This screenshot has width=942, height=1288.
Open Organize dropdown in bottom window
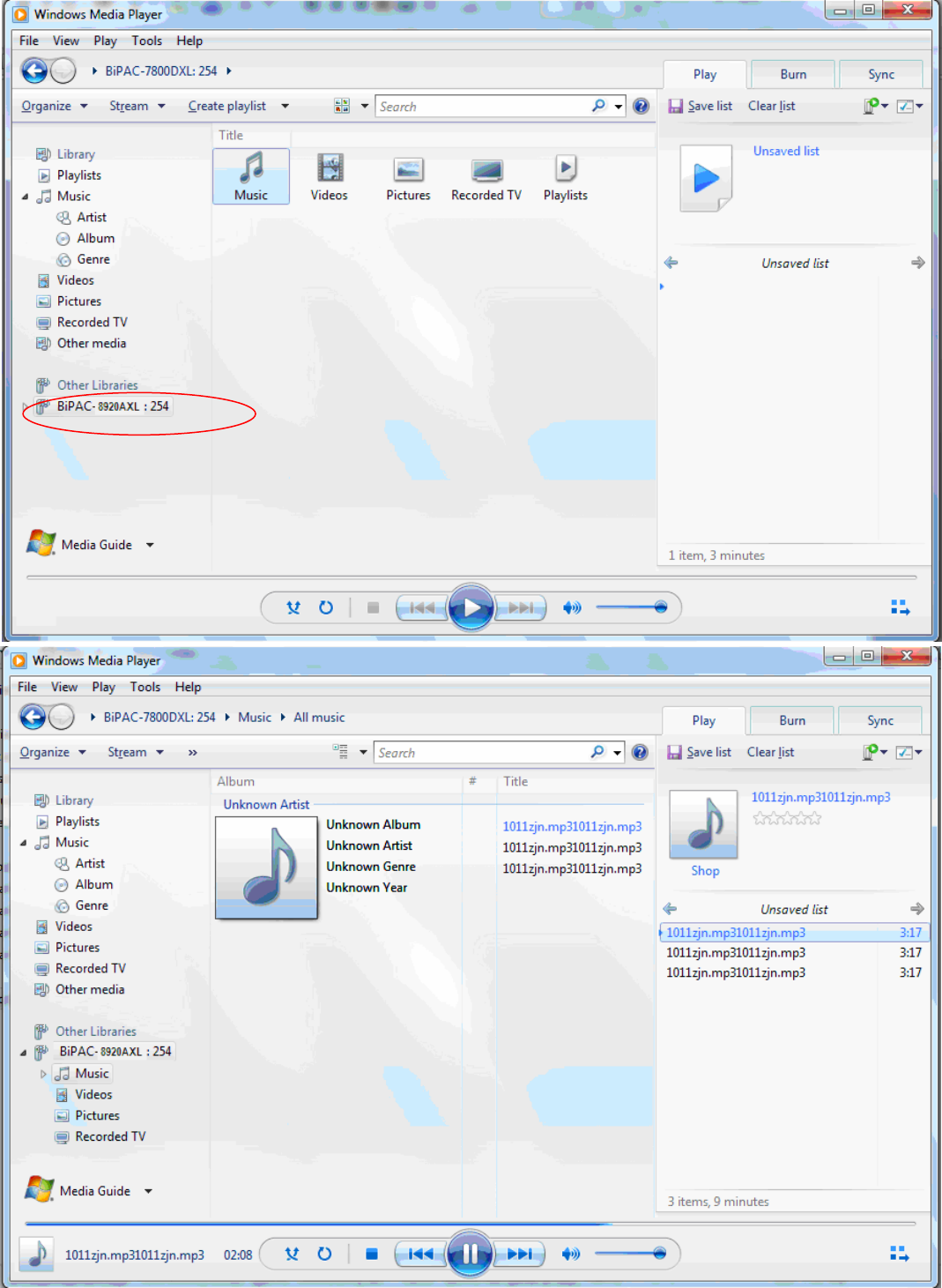[x=53, y=752]
